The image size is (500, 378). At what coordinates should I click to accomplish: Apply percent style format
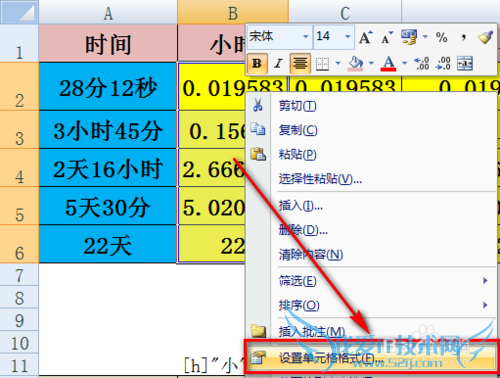click(442, 37)
